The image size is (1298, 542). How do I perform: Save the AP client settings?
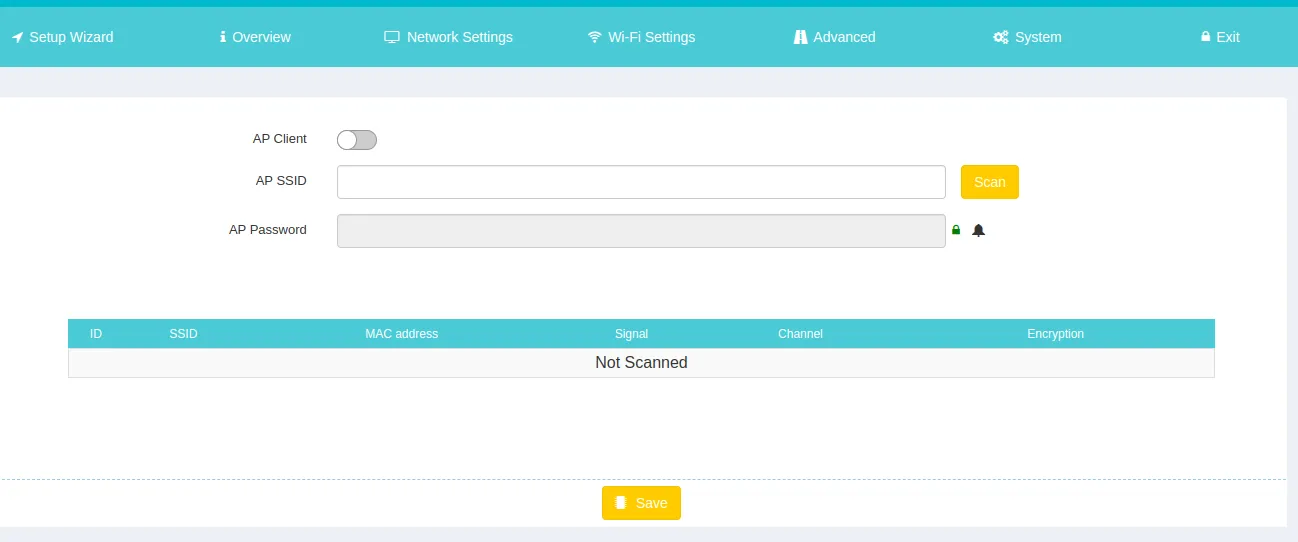[x=641, y=503]
